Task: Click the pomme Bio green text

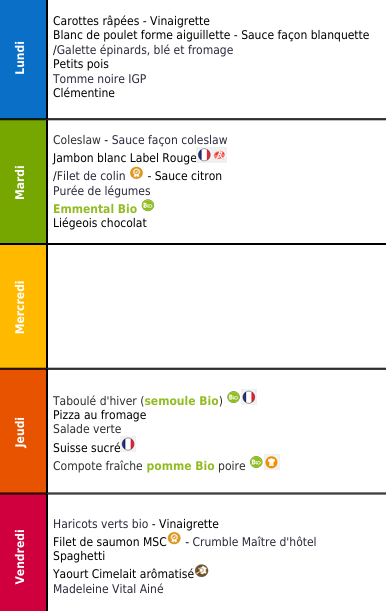Action: [x=180, y=466]
